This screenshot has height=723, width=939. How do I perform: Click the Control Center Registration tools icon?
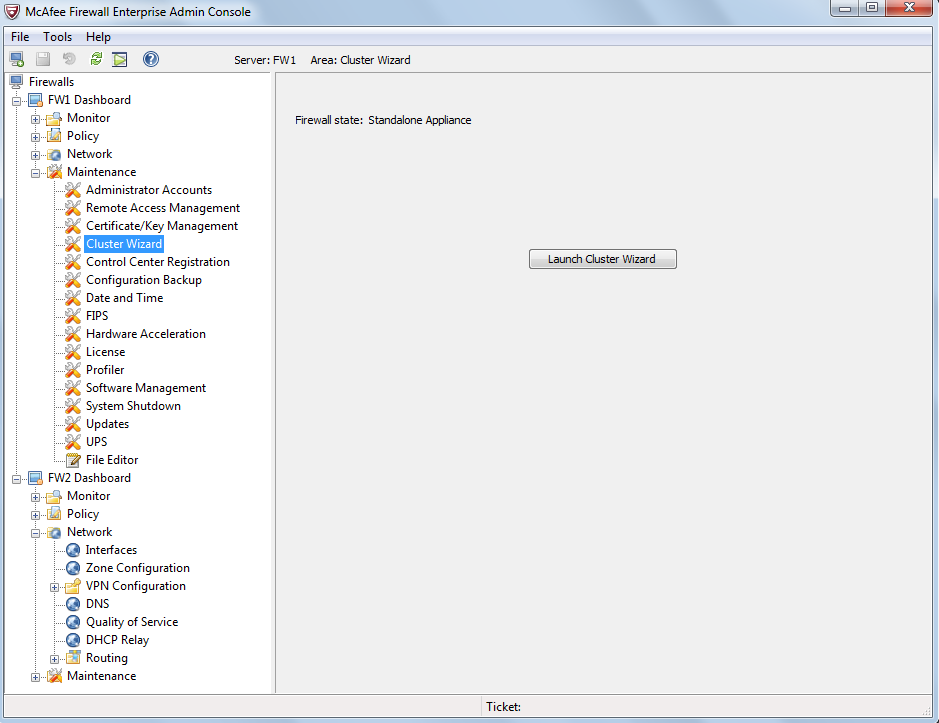click(73, 262)
